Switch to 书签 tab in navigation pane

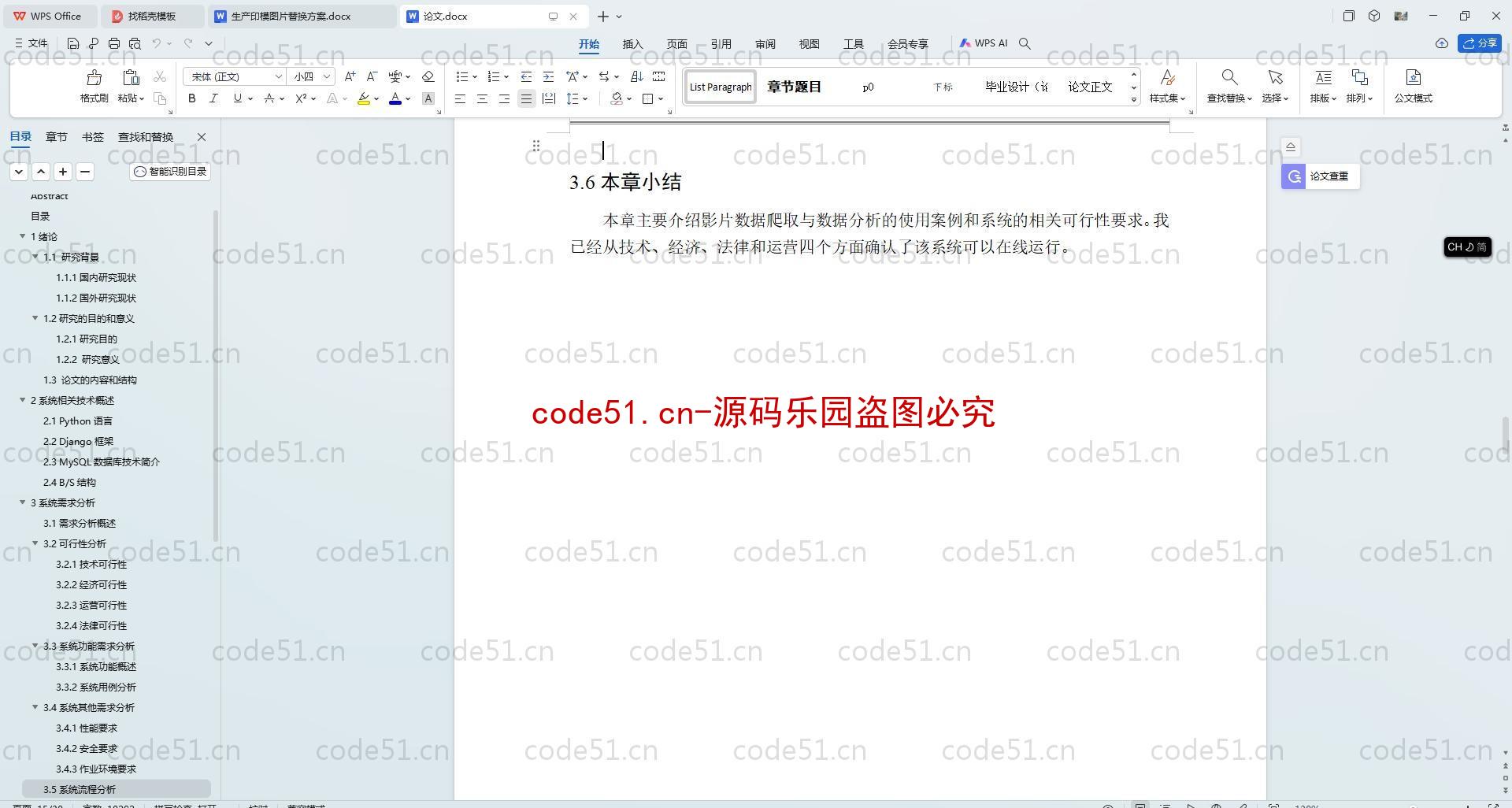(92, 137)
